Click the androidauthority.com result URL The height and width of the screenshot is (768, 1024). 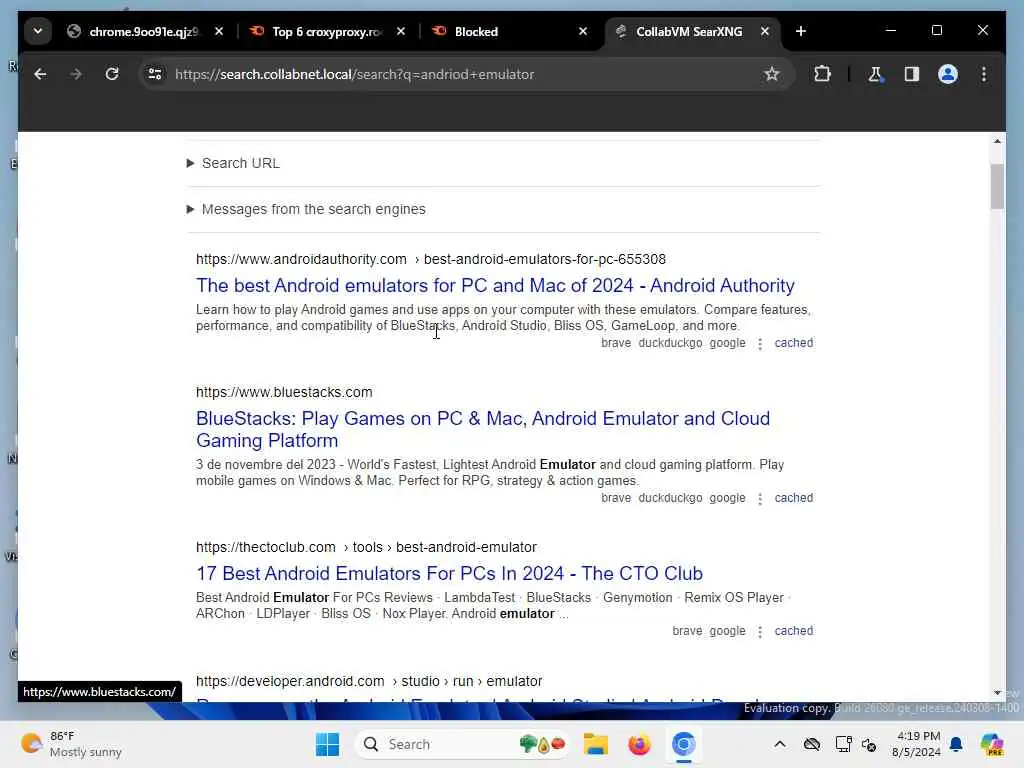[x=431, y=259]
